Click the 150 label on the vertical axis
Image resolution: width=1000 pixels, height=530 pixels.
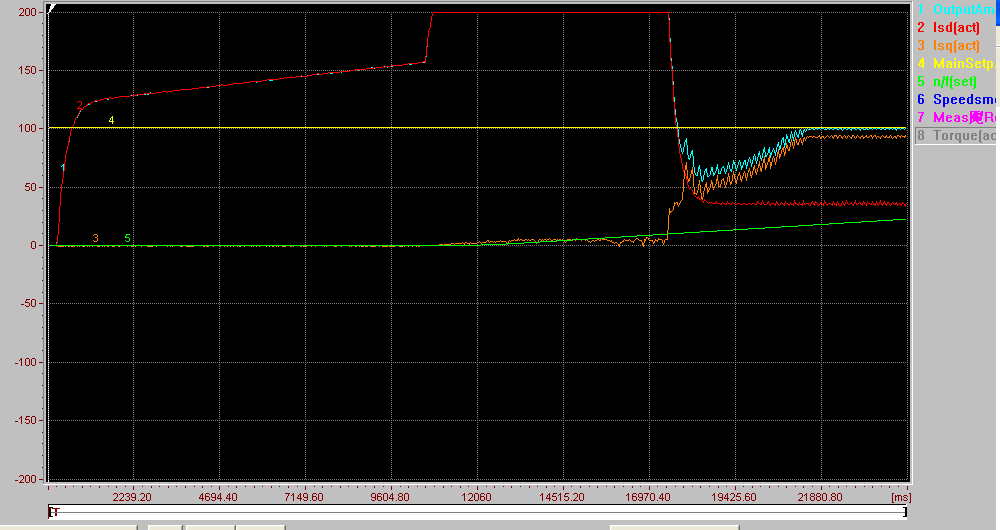[x=27, y=70]
